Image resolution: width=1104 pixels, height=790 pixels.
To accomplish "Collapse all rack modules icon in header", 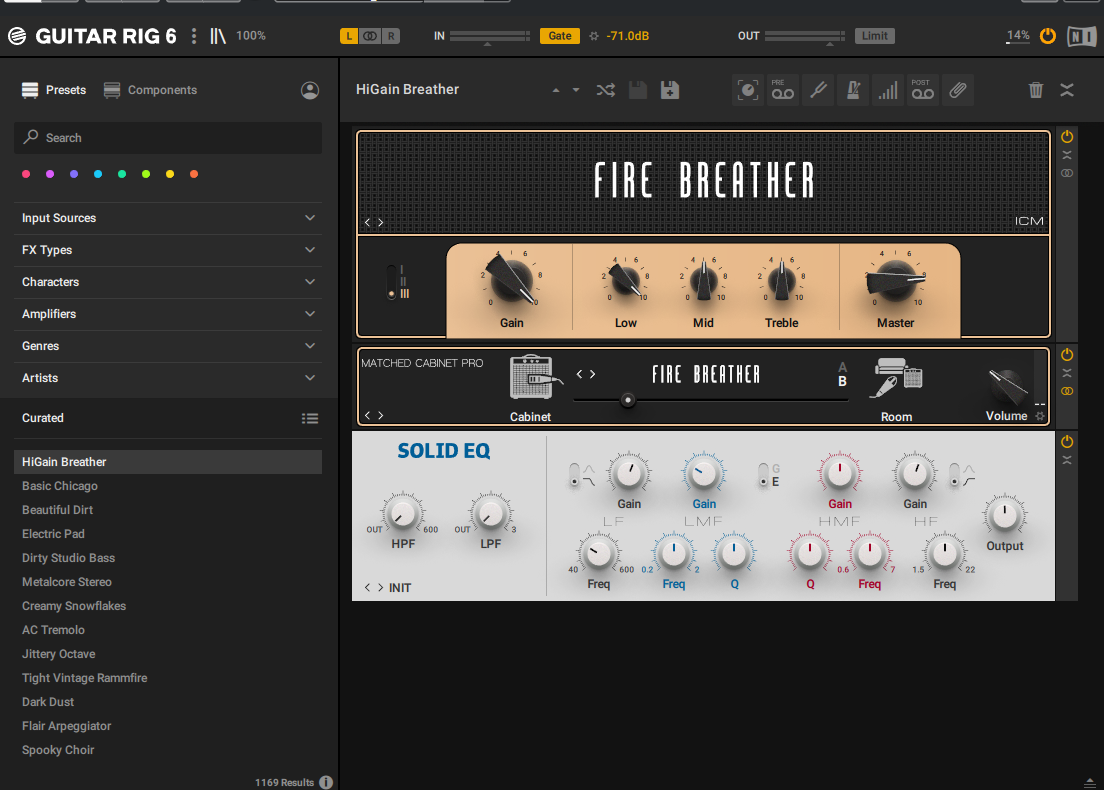I will tap(1067, 90).
